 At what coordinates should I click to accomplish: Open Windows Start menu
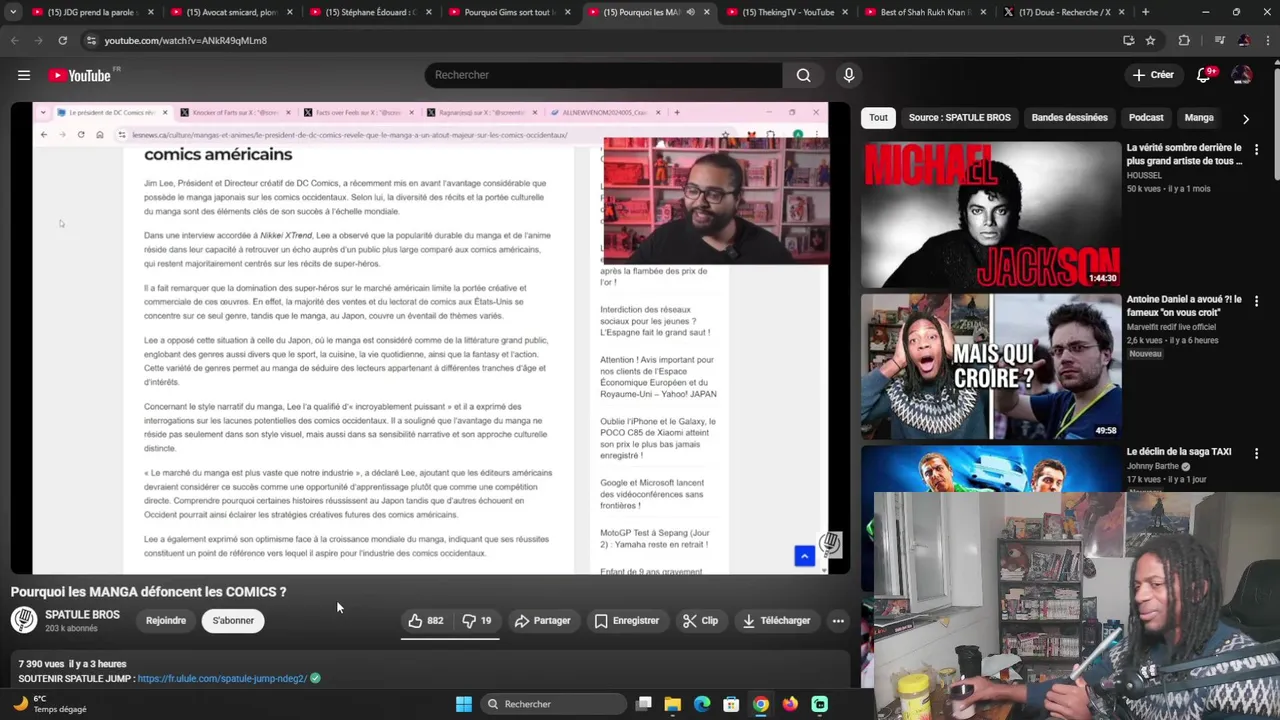(464, 704)
